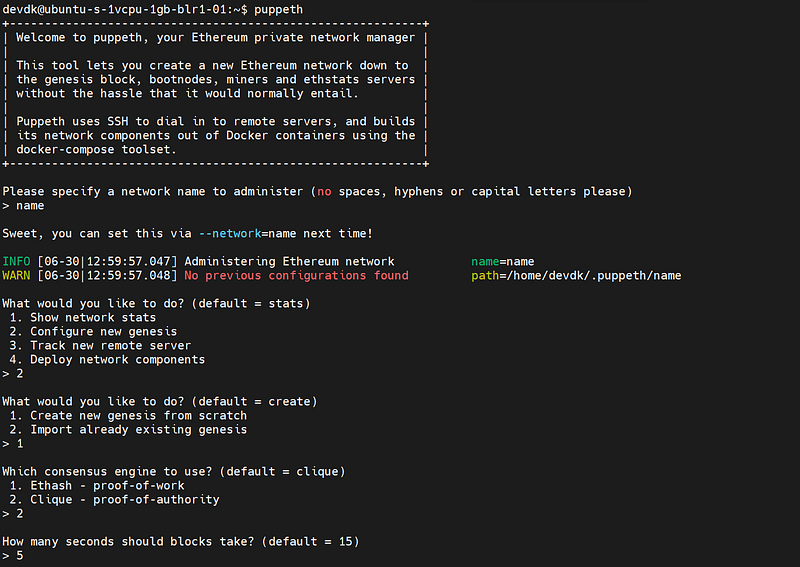
Task: Click the network name input line 'name'
Action: (x=23, y=206)
